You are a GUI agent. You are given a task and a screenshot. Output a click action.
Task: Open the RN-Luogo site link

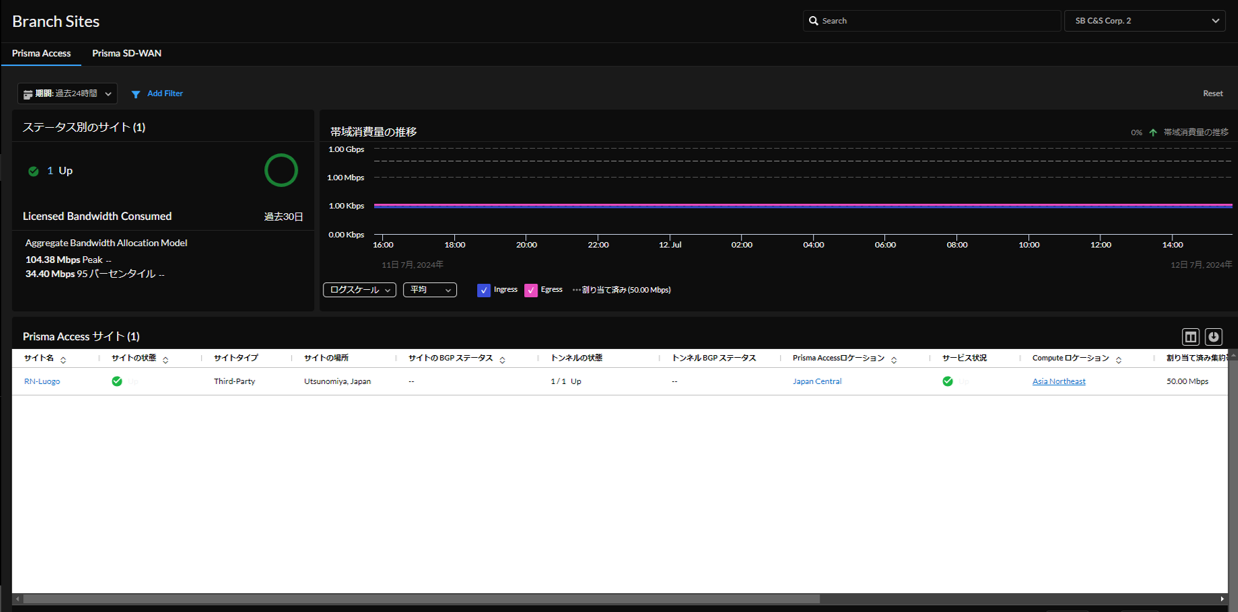[x=42, y=381]
